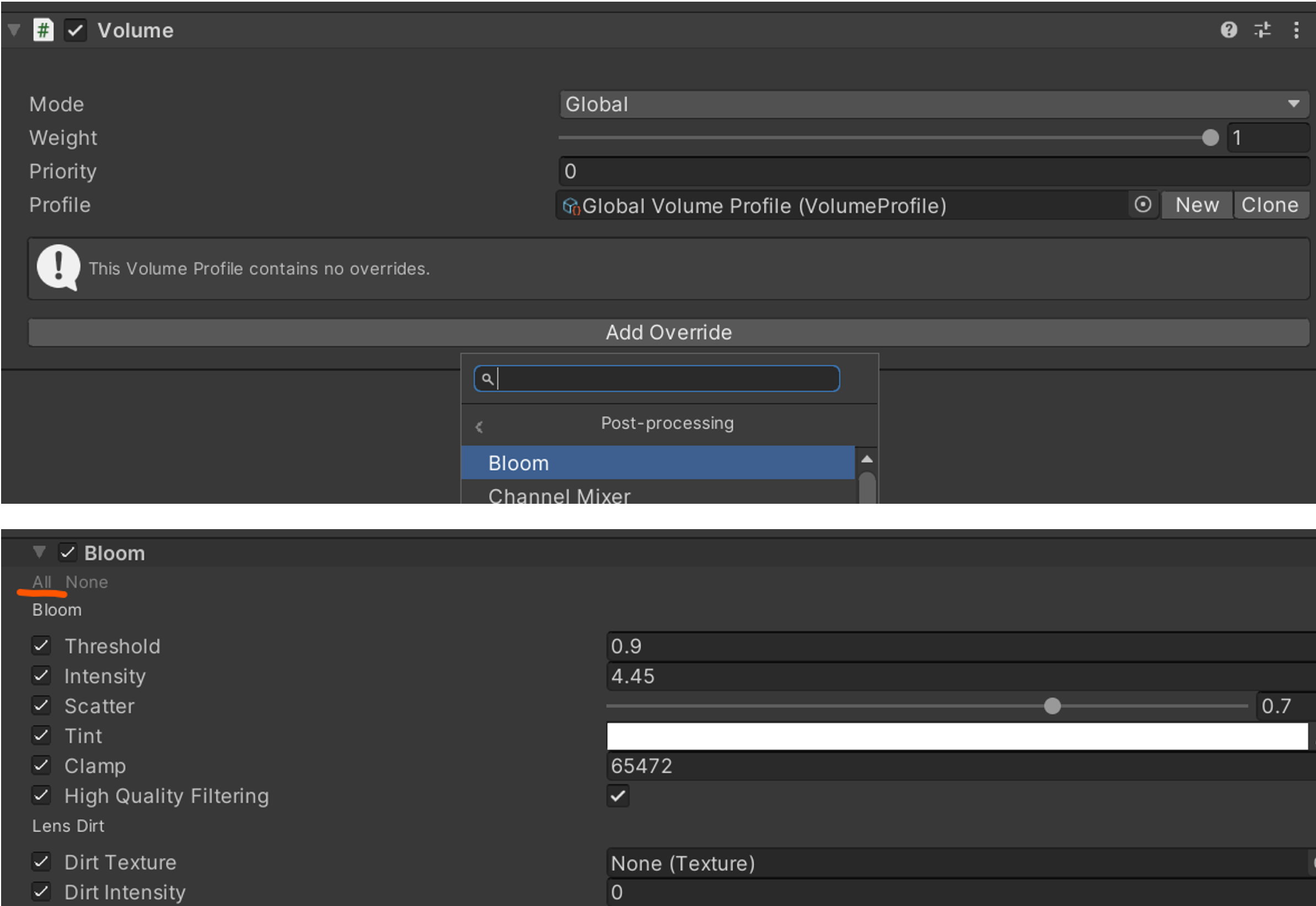This screenshot has width=1316, height=906.
Task: Open the Mode dropdown set to Global
Action: click(934, 104)
